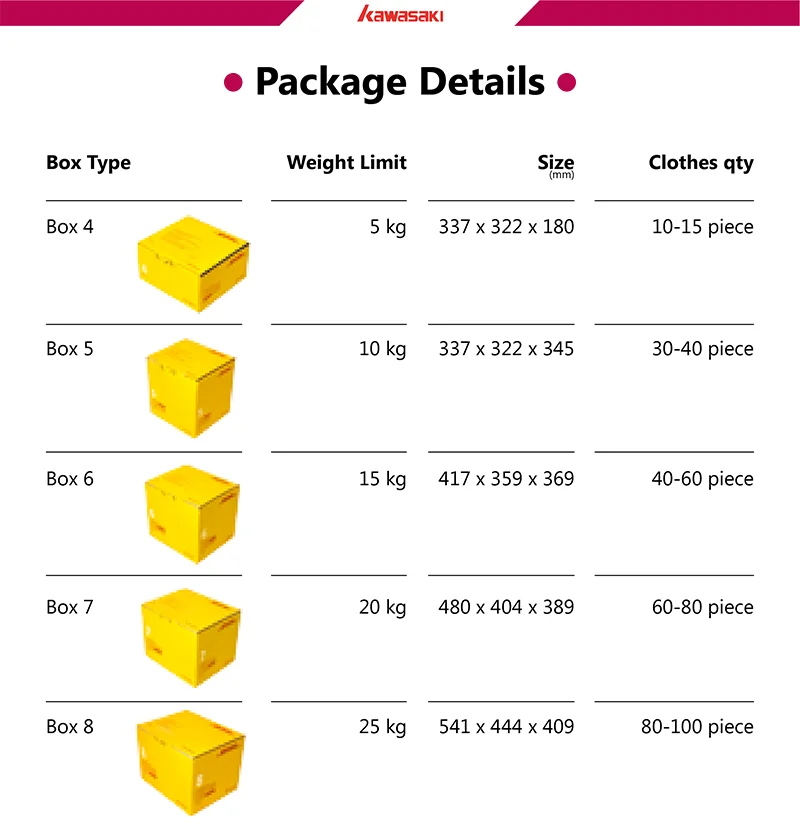This screenshot has height=835, width=800.
Task: Click the Box 6 yellow box image
Action: (x=194, y=514)
